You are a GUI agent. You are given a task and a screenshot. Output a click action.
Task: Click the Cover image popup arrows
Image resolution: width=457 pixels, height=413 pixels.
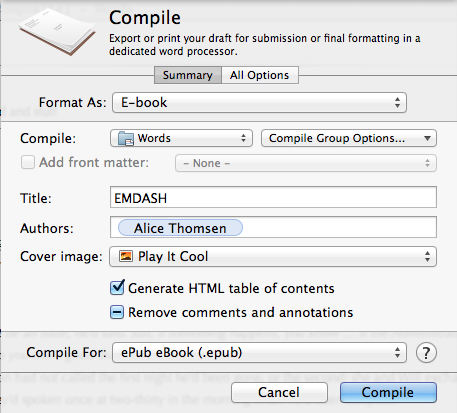427,256
